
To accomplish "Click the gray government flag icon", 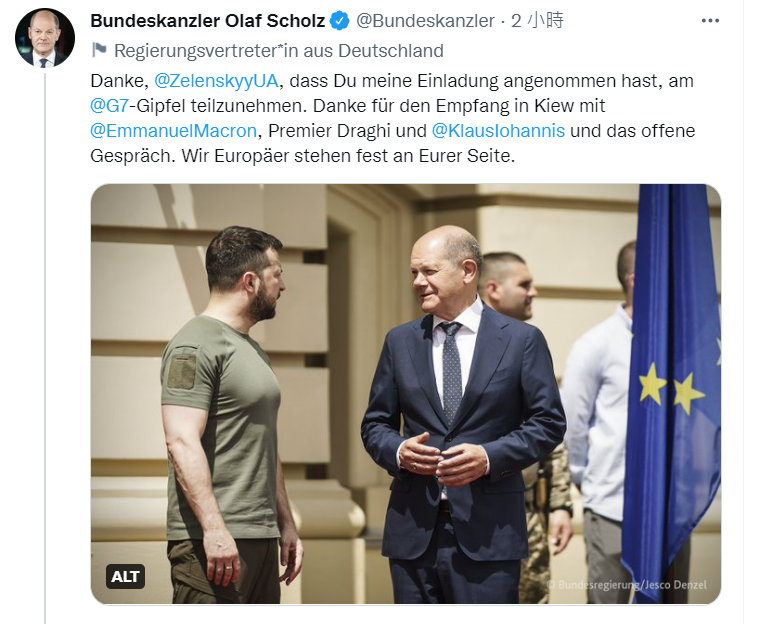I will click(x=99, y=50).
